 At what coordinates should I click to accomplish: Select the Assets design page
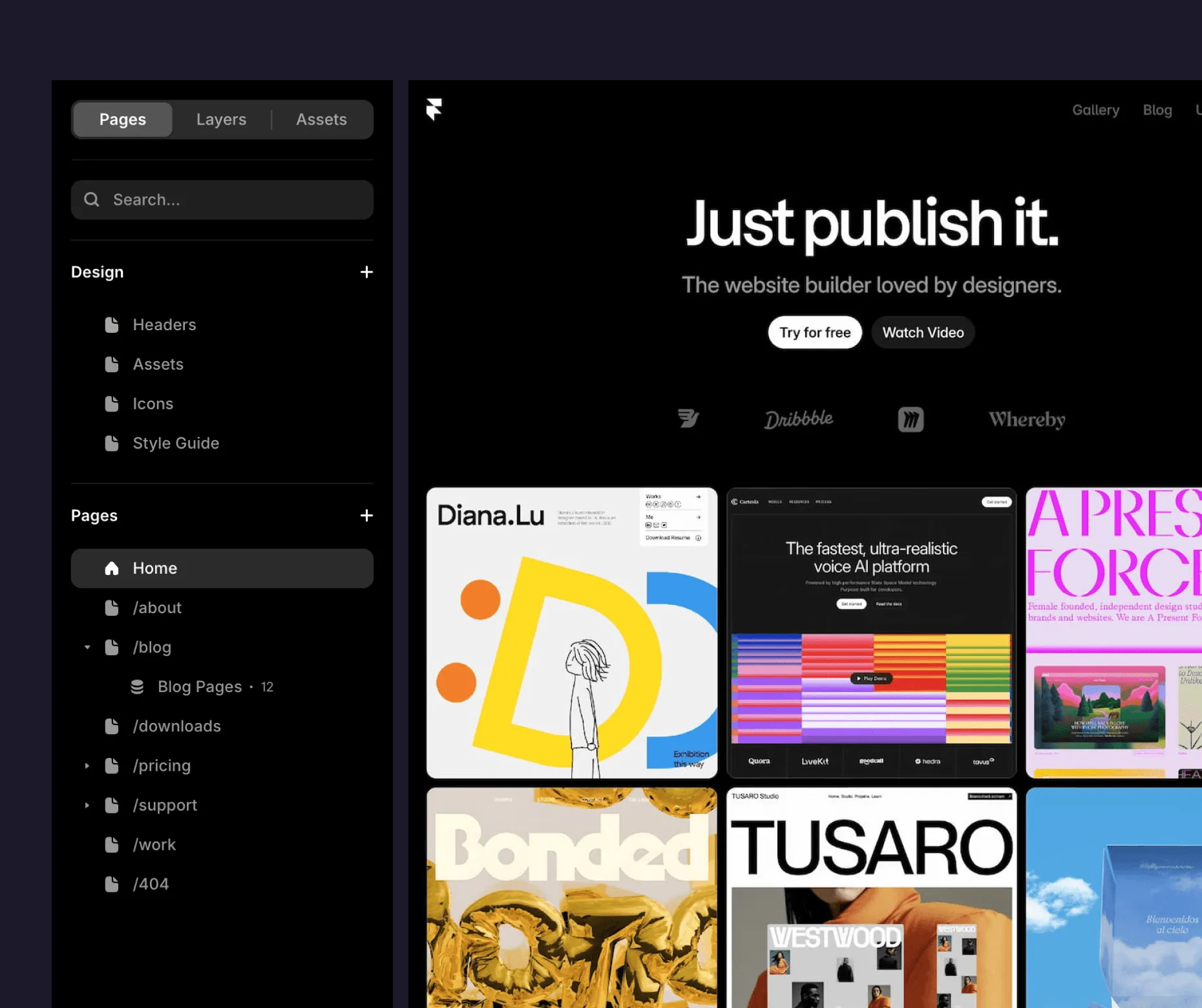(222, 364)
